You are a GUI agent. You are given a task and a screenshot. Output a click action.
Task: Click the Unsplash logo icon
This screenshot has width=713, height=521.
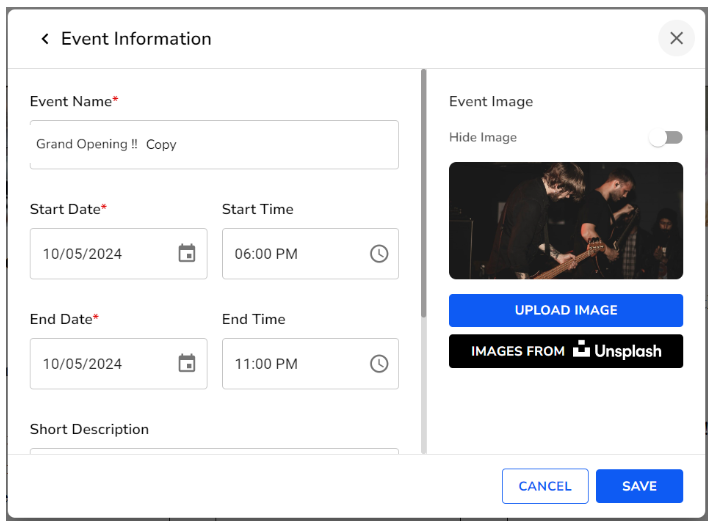click(582, 351)
